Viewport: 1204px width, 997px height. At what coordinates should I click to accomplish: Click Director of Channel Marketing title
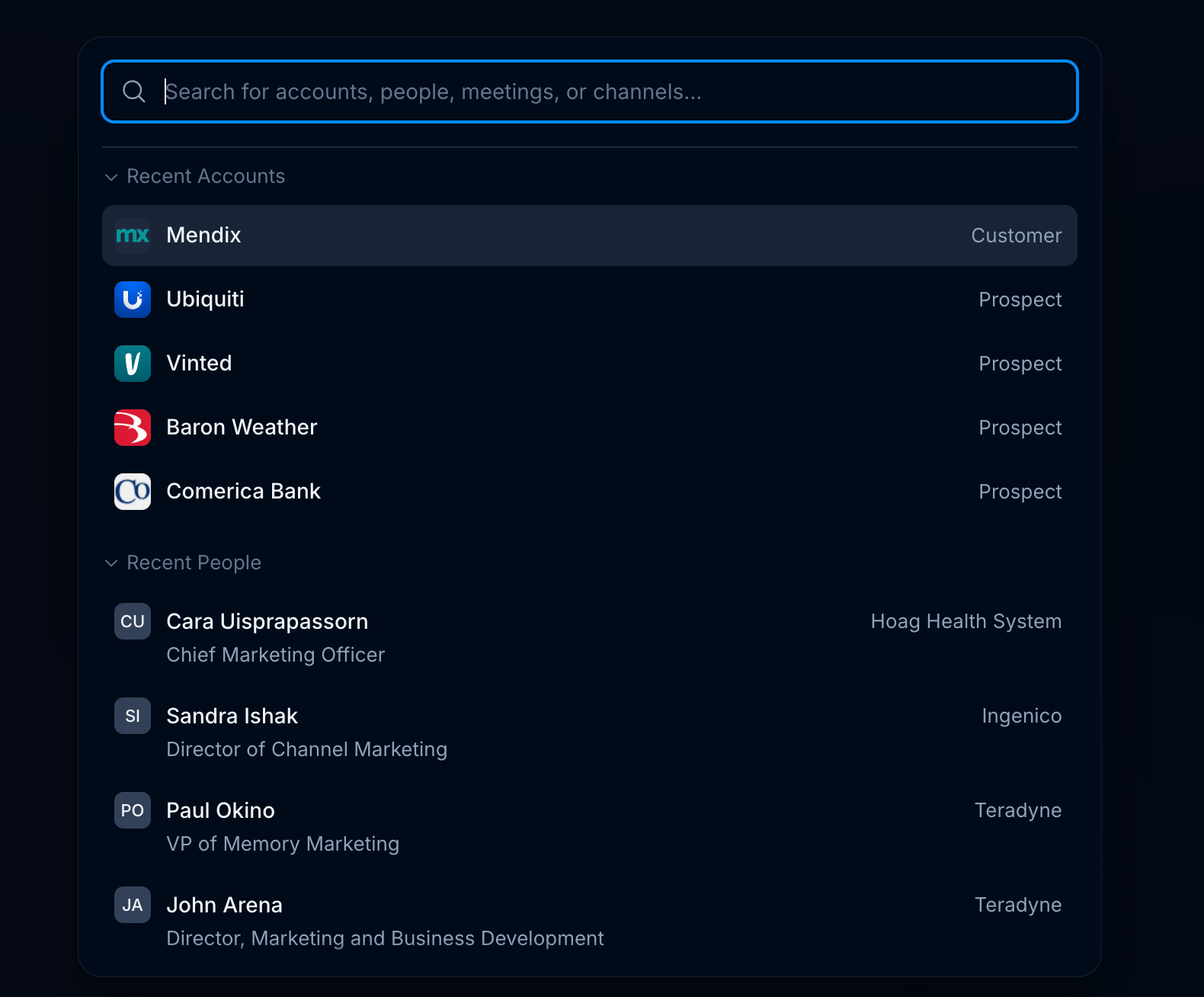coord(307,750)
